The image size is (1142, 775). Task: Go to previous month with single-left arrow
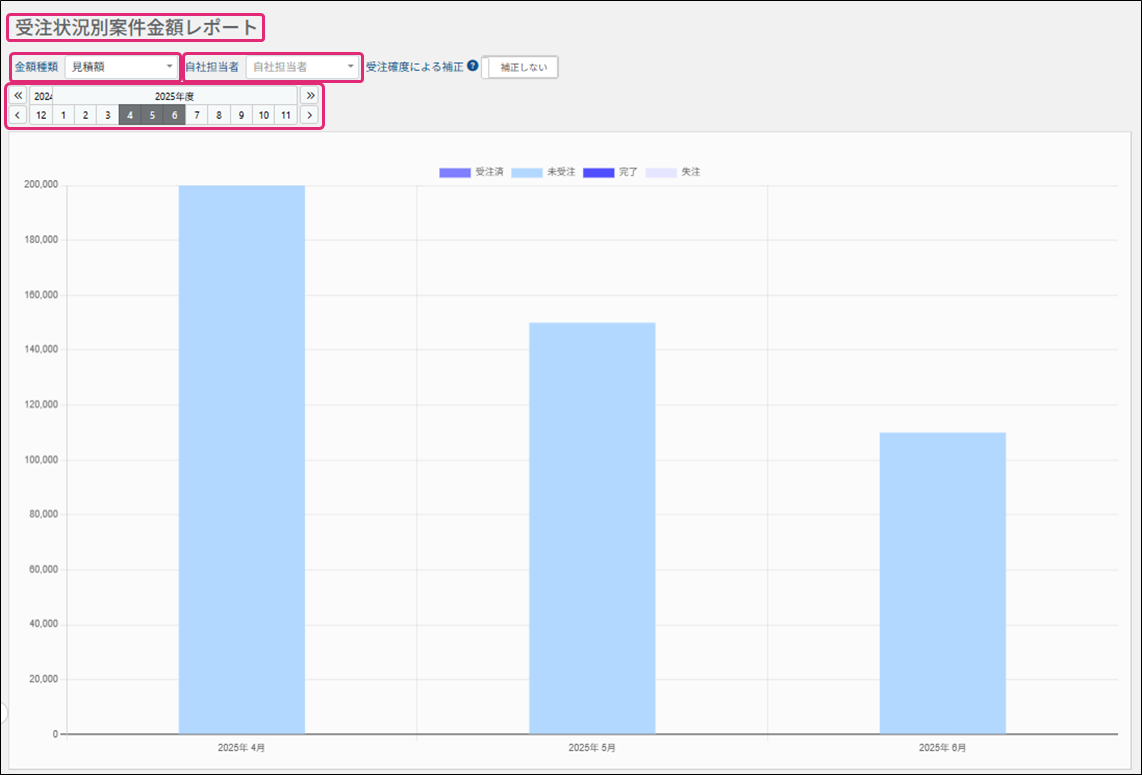(x=18, y=115)
